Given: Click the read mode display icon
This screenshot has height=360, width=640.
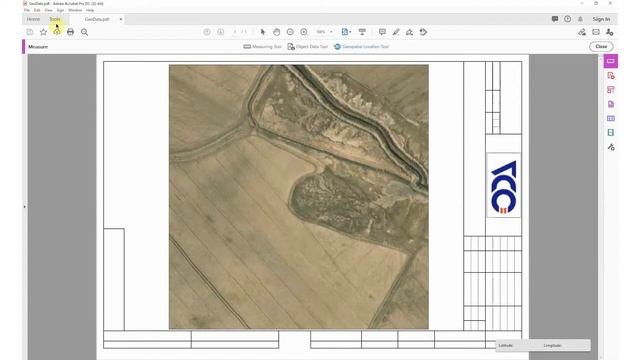Looking at the screenshot, I should pyautogui.click(x=362, y=32).
